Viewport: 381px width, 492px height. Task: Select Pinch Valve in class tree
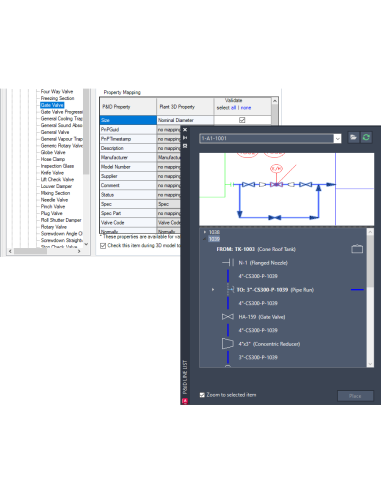53,206
